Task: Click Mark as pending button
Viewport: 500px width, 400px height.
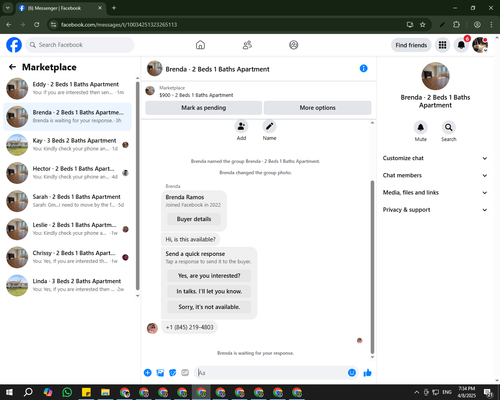Action: pyautogui.click(x=203, y=108)
